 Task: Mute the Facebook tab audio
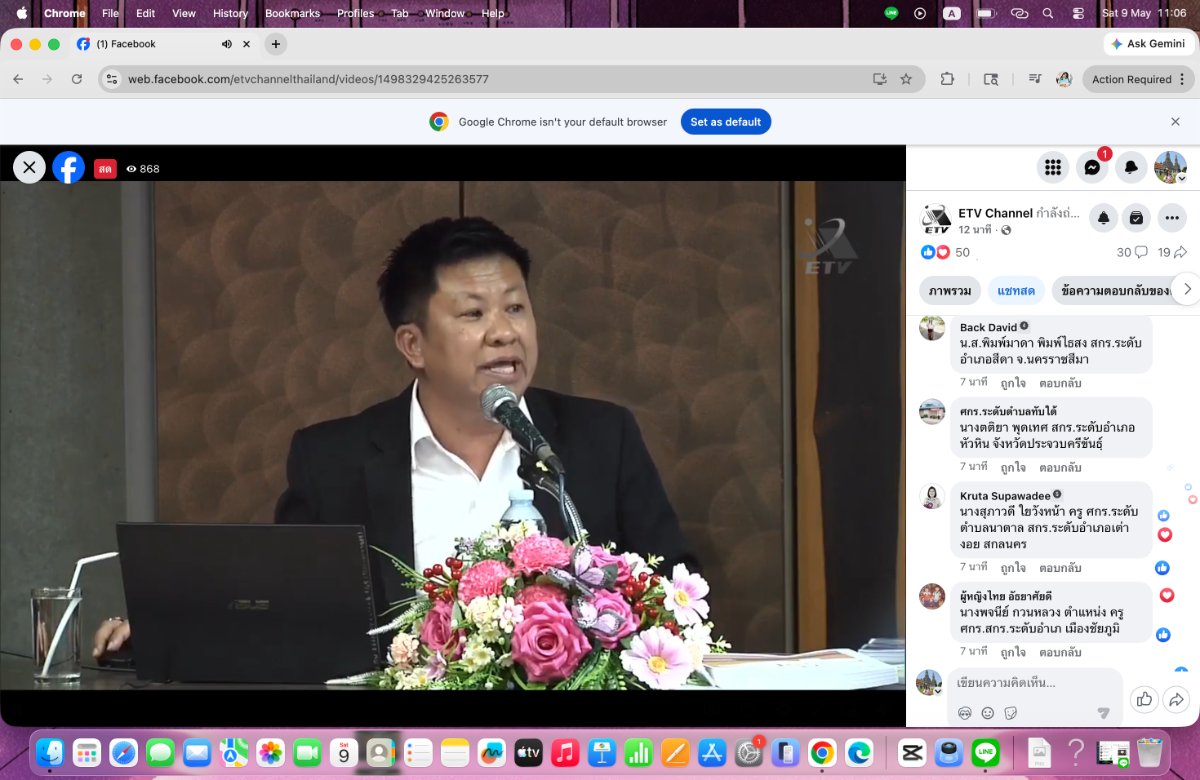pyautogui.click(x=227, y=44)
